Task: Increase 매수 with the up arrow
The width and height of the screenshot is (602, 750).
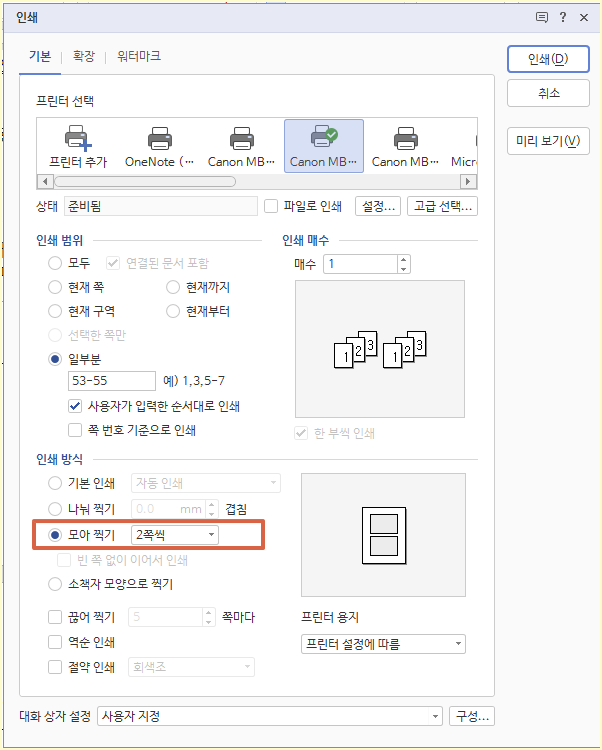Action: pyautogui.click(x=404, y=259)
